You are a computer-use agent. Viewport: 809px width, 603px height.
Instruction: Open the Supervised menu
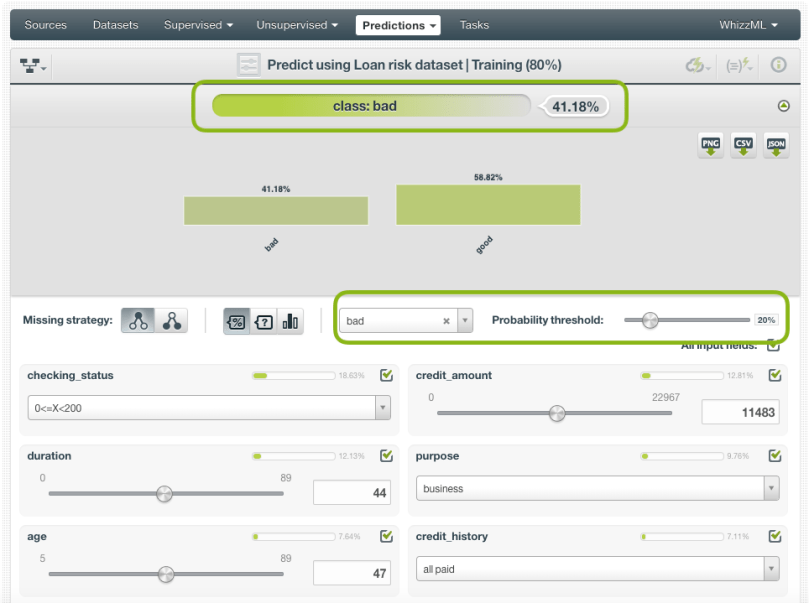198,25
